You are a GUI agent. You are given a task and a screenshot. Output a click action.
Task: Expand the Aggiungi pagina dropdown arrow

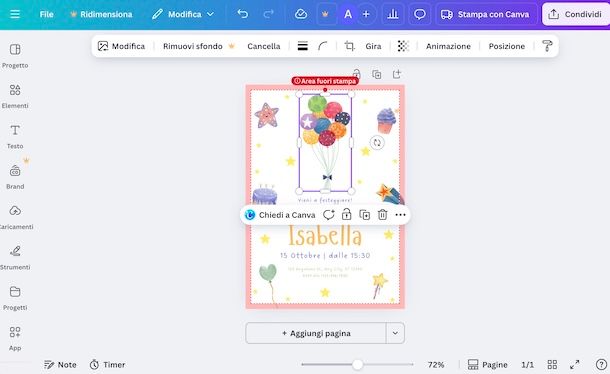coord(395,334)
